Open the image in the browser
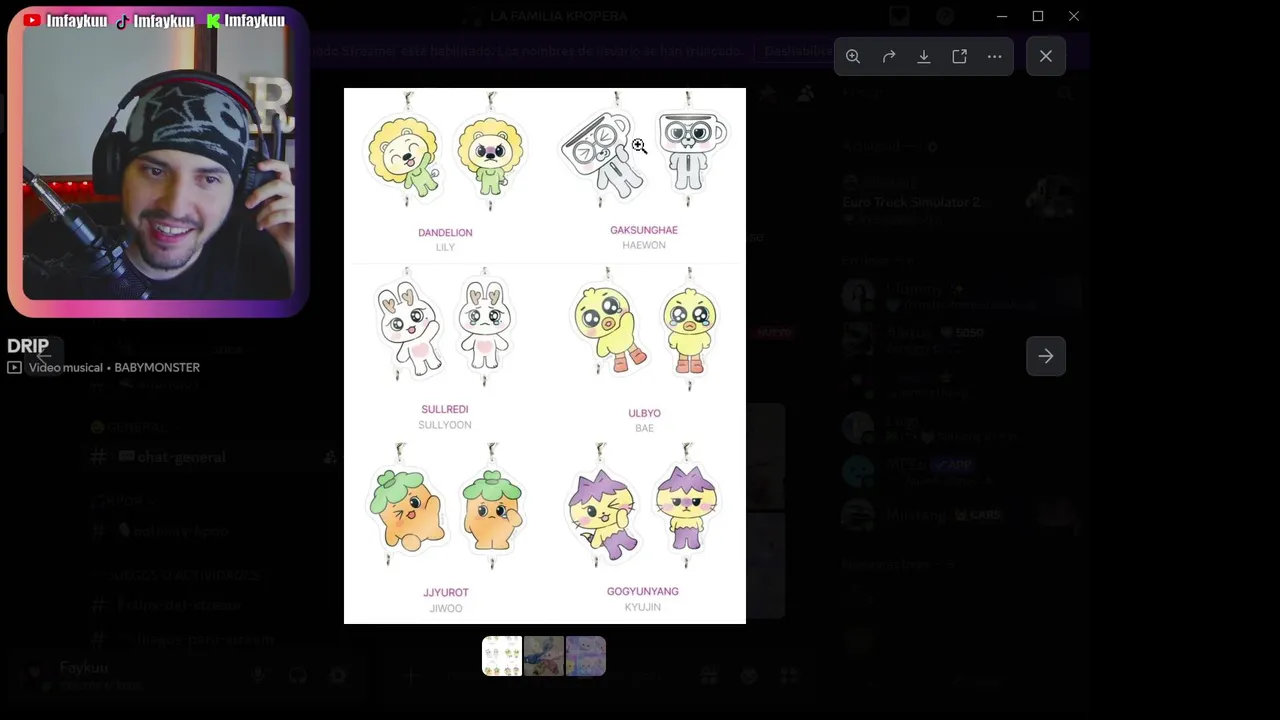The height and width of the screenshot is (720, 1280). click(x=959, y=57)
